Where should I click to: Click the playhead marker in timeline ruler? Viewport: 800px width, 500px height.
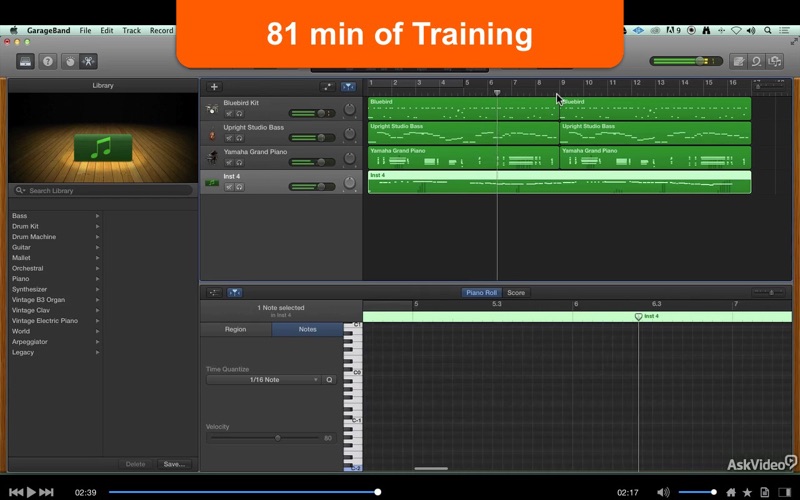point(497,93)
